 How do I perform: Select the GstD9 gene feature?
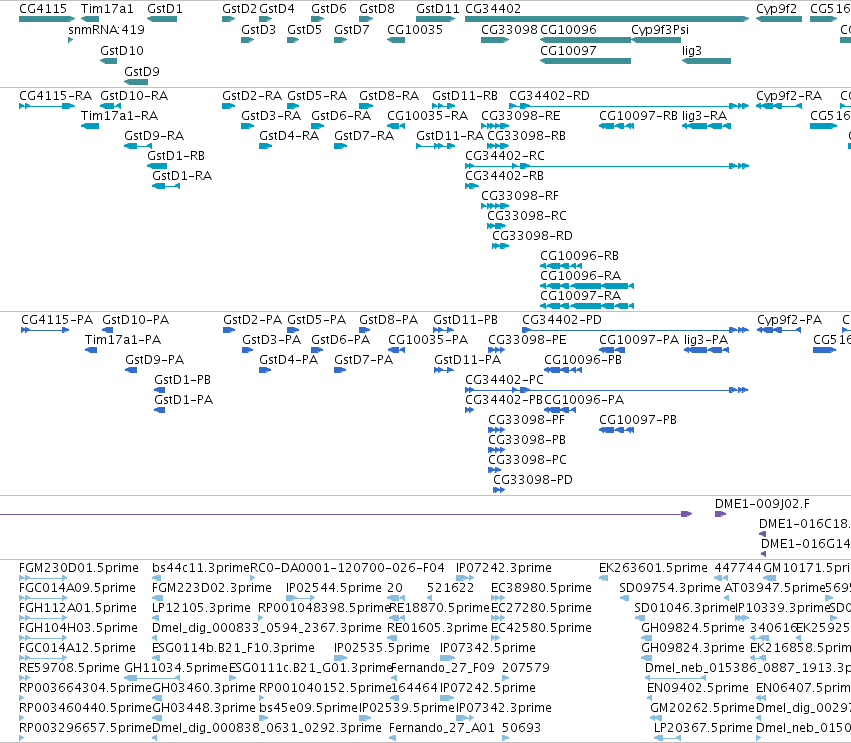coord(136,82)
